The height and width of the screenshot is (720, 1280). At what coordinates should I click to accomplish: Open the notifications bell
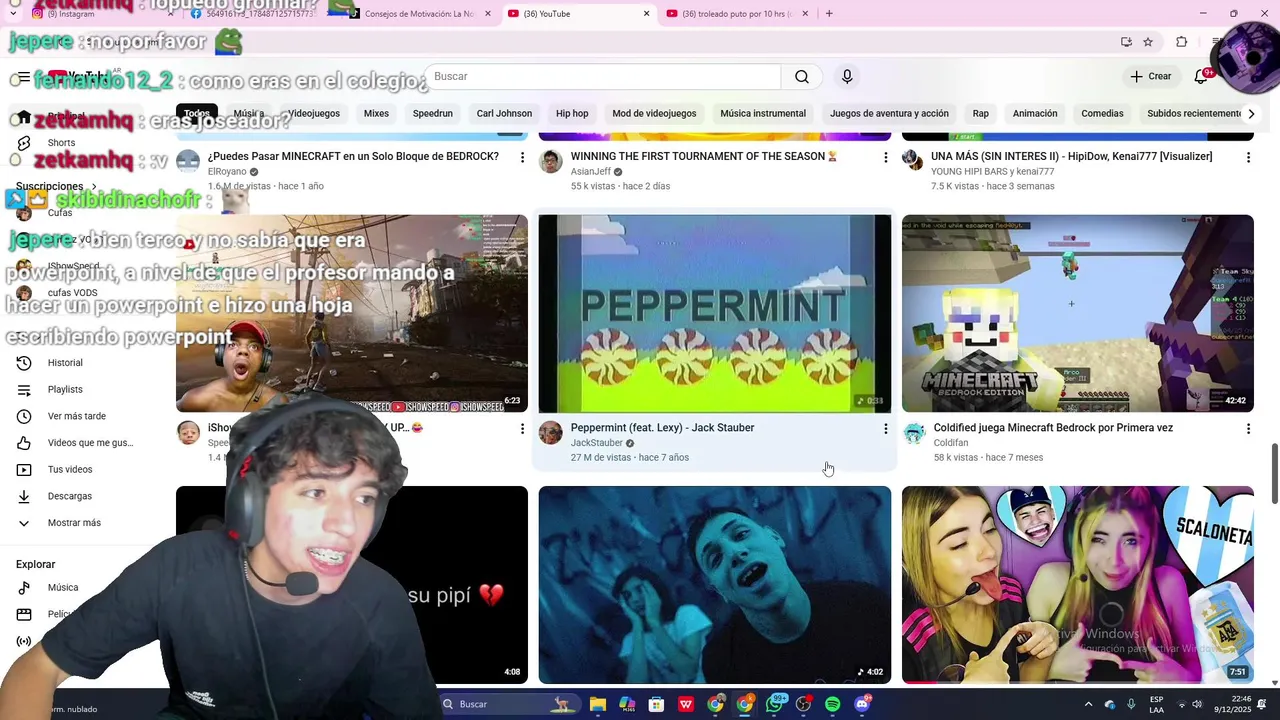pyautogui.click(x=1201, y=77)
